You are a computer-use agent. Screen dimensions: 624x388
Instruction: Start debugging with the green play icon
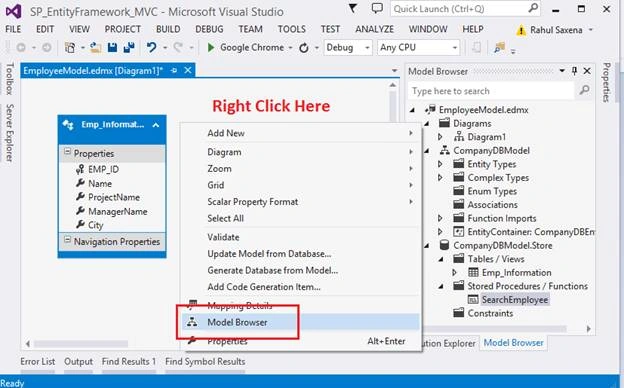tap(211, 48)
